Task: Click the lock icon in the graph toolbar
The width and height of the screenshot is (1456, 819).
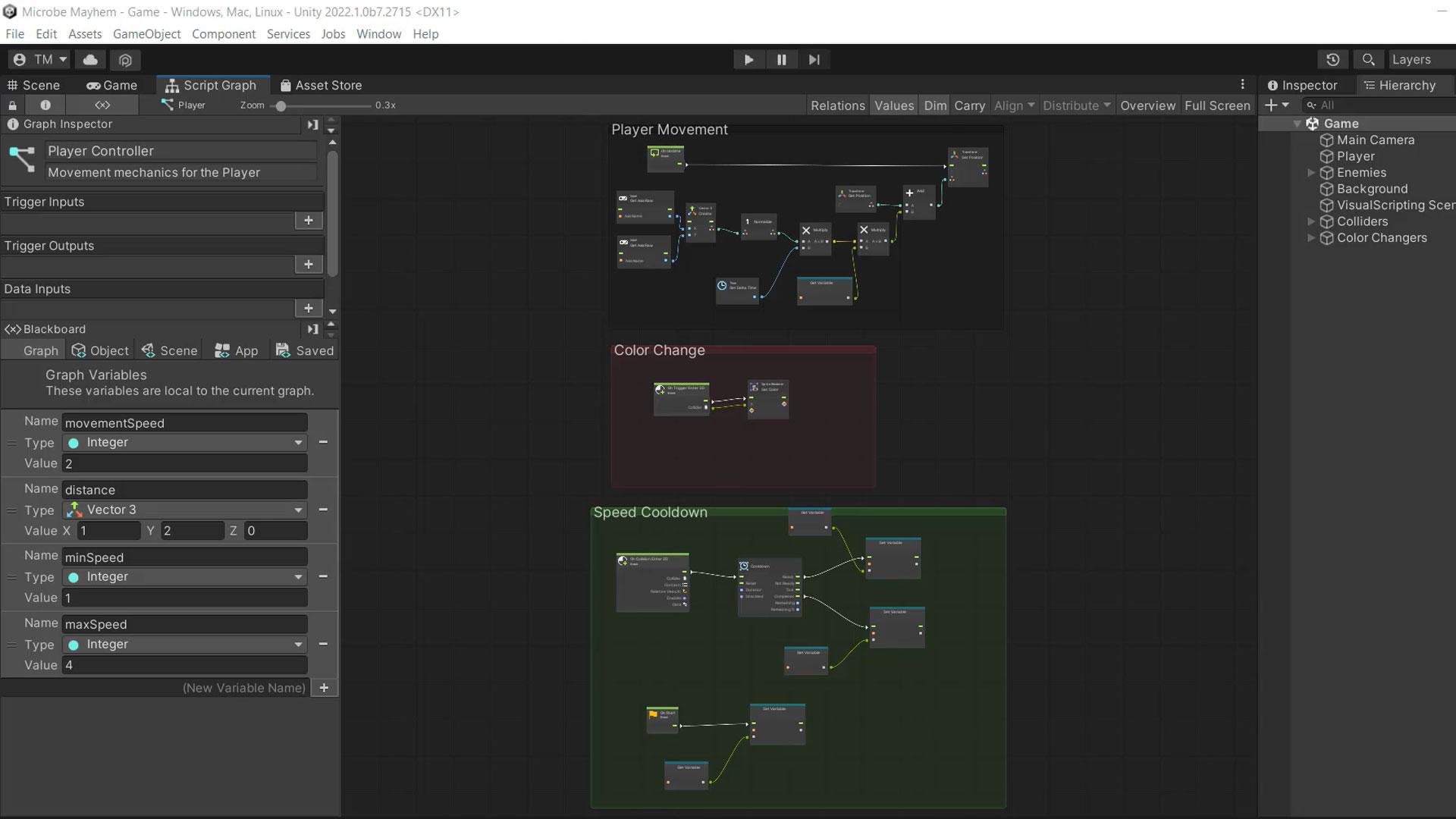Action: point(12,105)
